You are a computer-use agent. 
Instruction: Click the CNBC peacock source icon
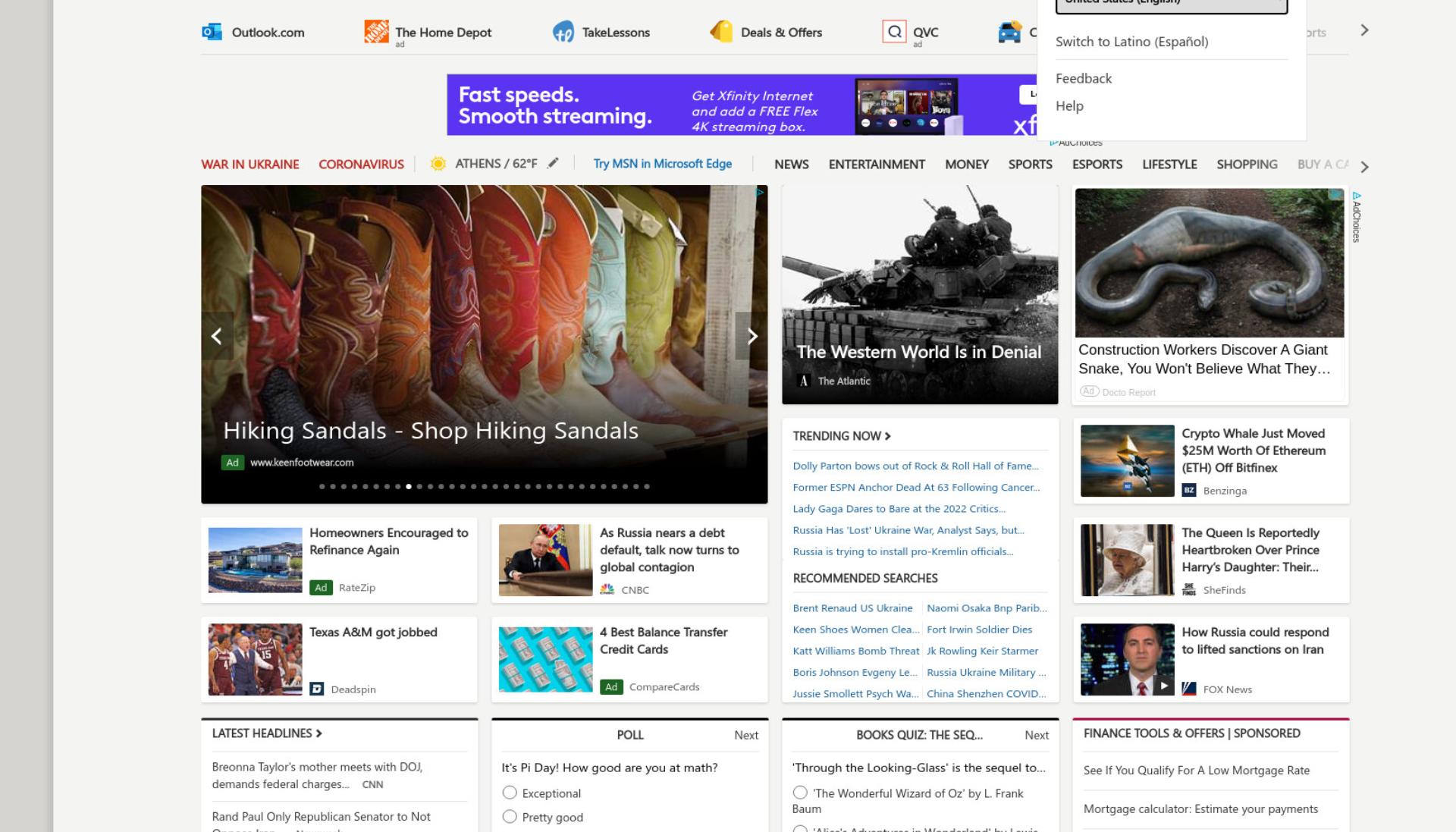click(x=607, y=589)
